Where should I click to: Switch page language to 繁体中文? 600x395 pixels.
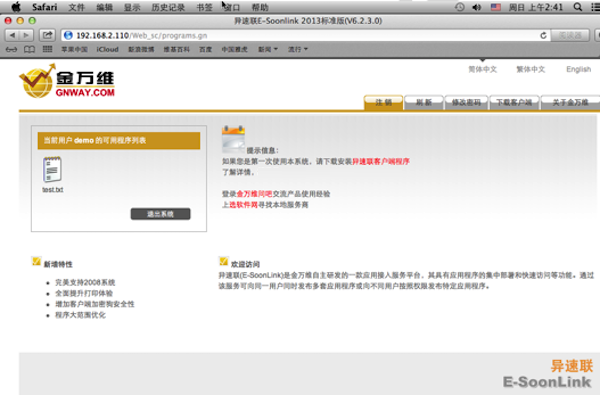[530, 69]
